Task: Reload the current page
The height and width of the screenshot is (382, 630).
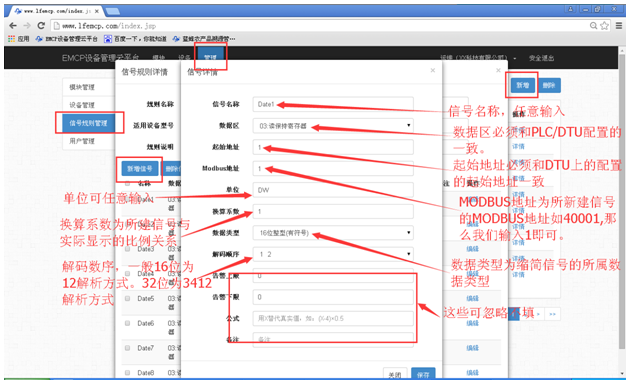Action: pos(41,26)
